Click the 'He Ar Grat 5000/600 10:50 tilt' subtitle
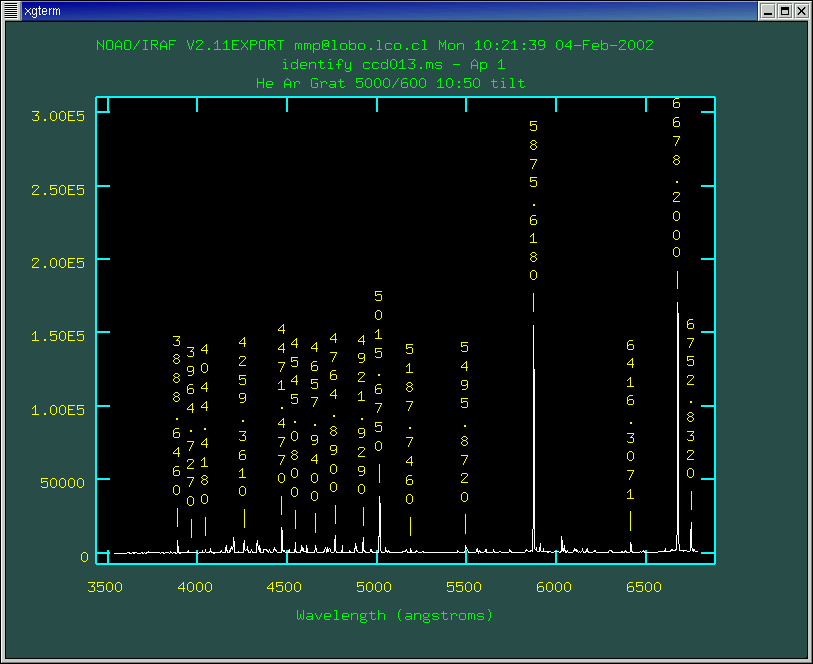This screenshot has width=813, height=664. (390, 83)
